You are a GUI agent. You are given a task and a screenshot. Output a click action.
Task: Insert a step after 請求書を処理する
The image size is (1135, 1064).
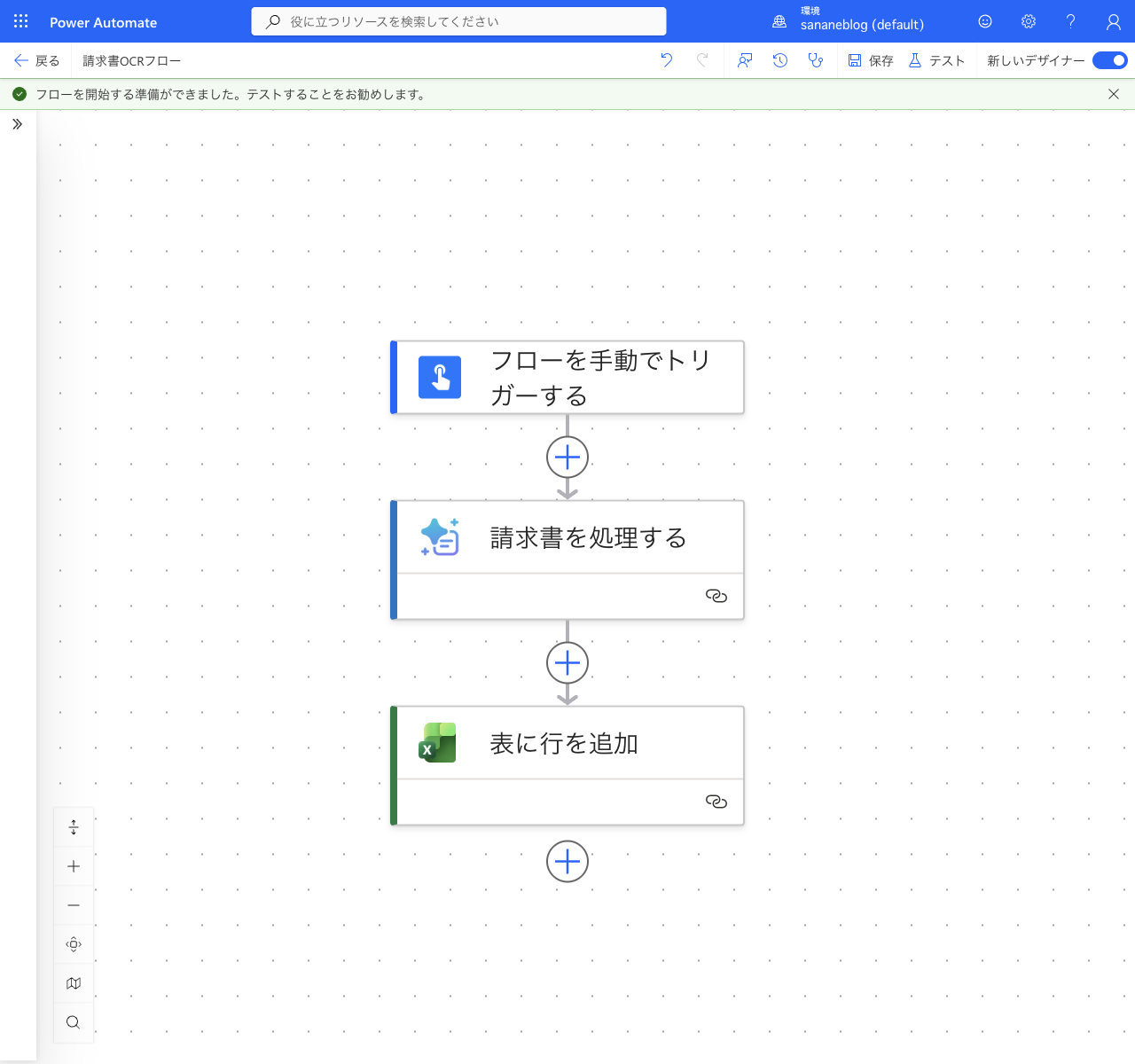tap(567, 663)
